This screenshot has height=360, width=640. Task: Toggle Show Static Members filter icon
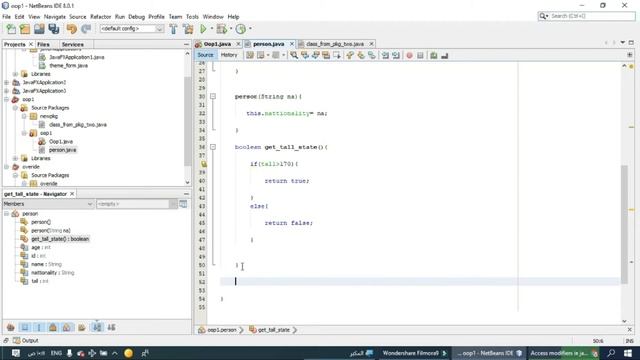point(39,327)
